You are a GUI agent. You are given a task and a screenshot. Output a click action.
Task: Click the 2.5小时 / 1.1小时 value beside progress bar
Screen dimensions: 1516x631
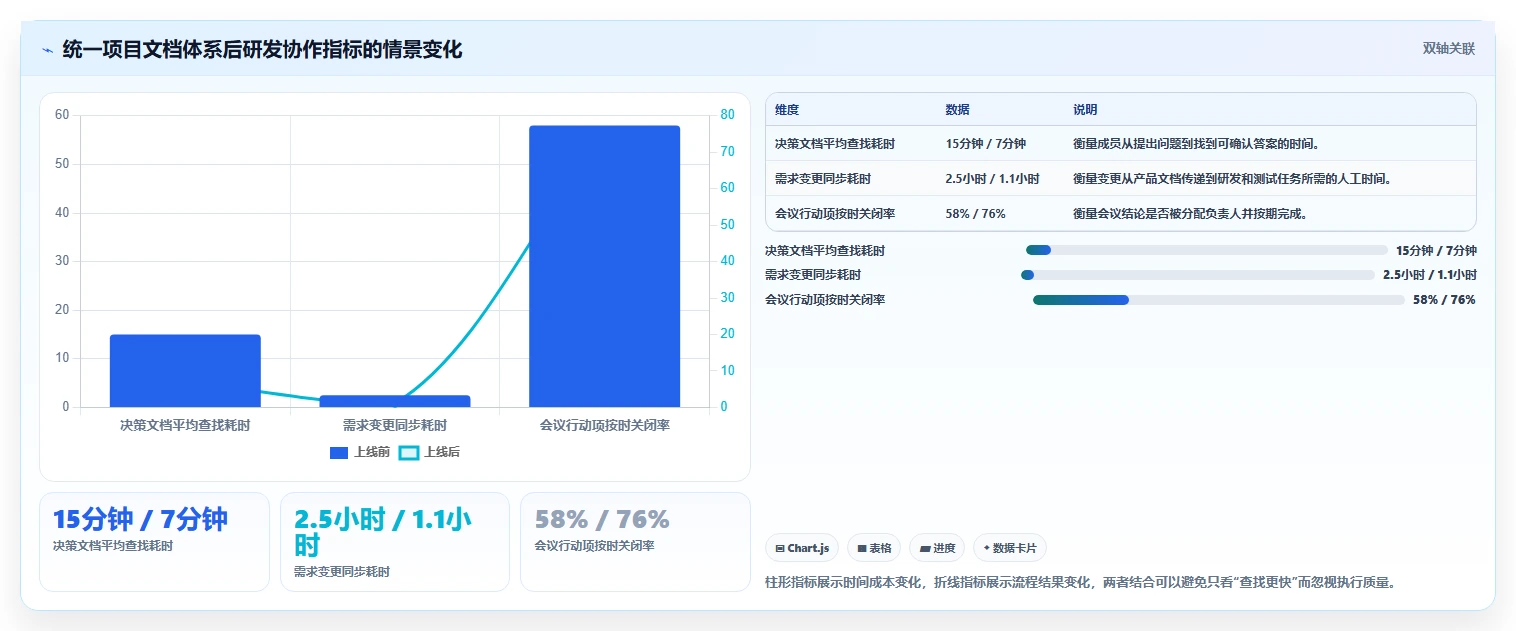[x=1430, y=275]
